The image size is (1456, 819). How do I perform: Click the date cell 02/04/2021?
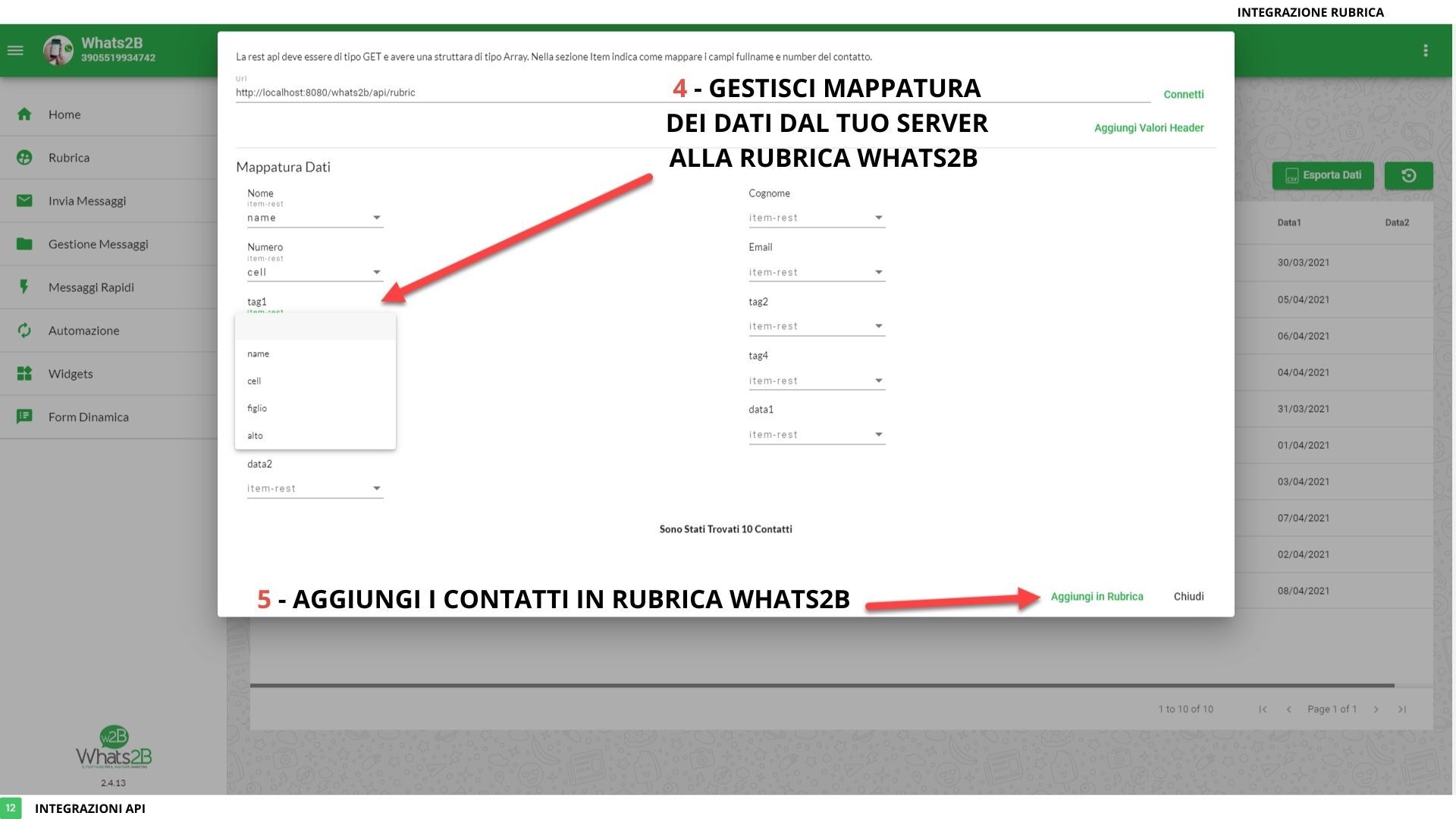(x=1304, y=555)
